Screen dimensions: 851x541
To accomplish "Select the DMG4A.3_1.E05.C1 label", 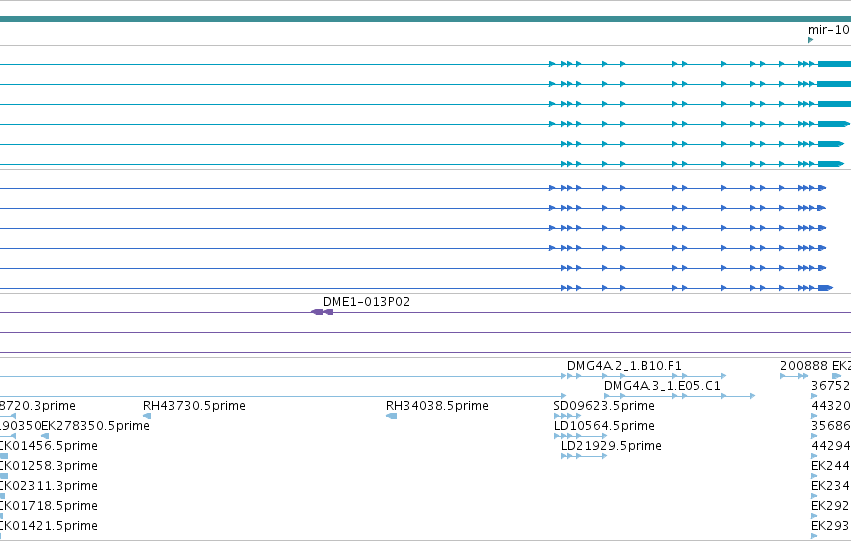I will coord(662,386).
